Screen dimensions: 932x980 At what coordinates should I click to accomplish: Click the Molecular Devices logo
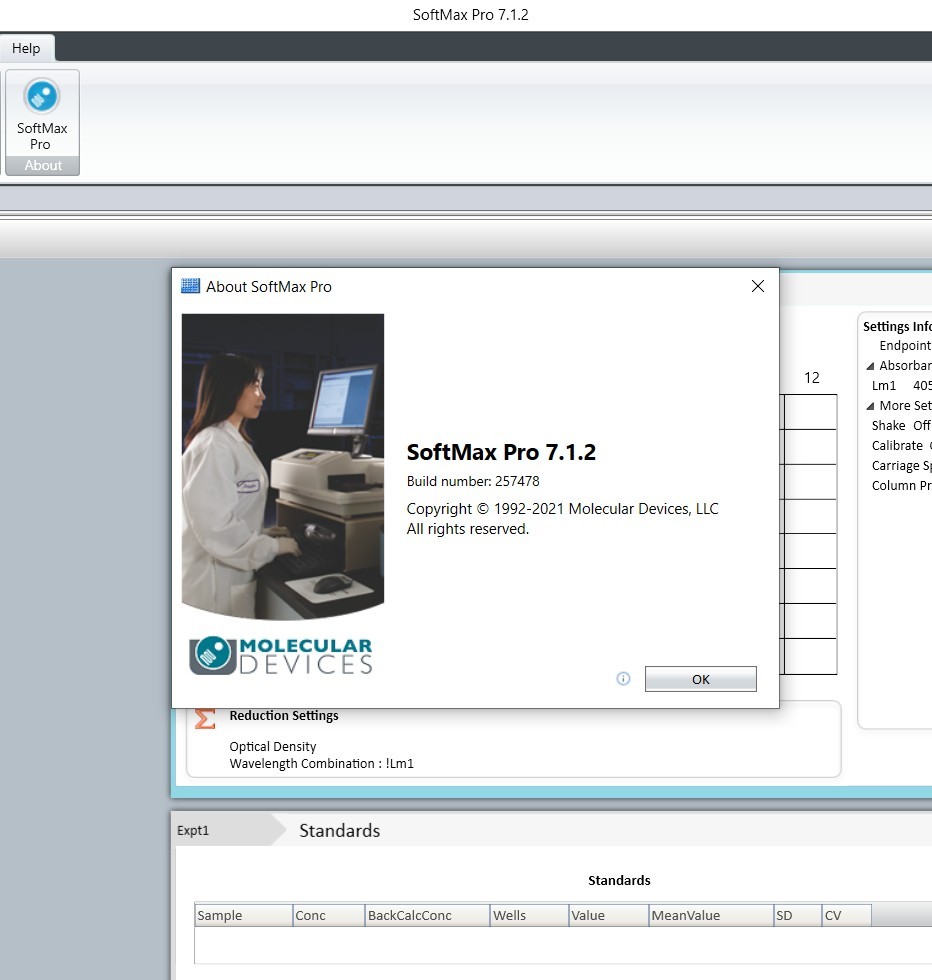[x=281, y=656]
